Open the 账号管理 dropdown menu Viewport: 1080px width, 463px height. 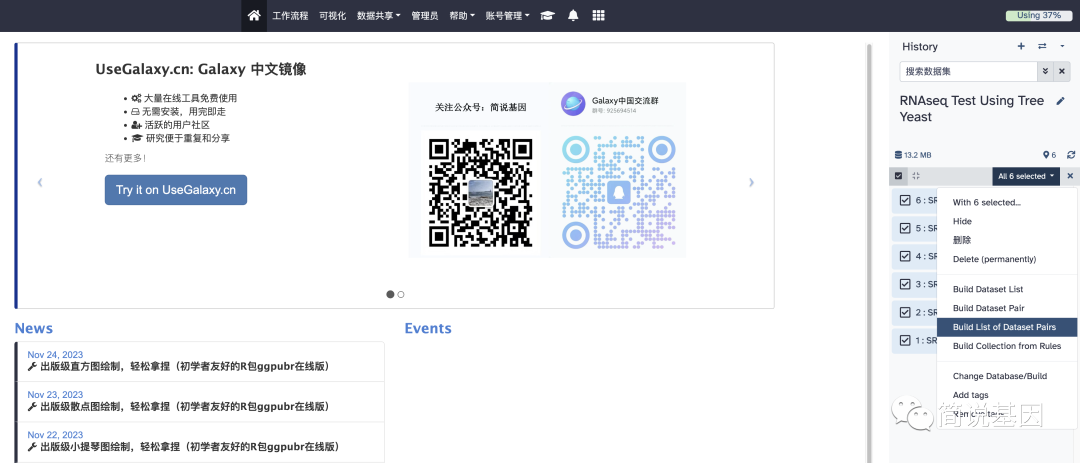pos(507,15)
